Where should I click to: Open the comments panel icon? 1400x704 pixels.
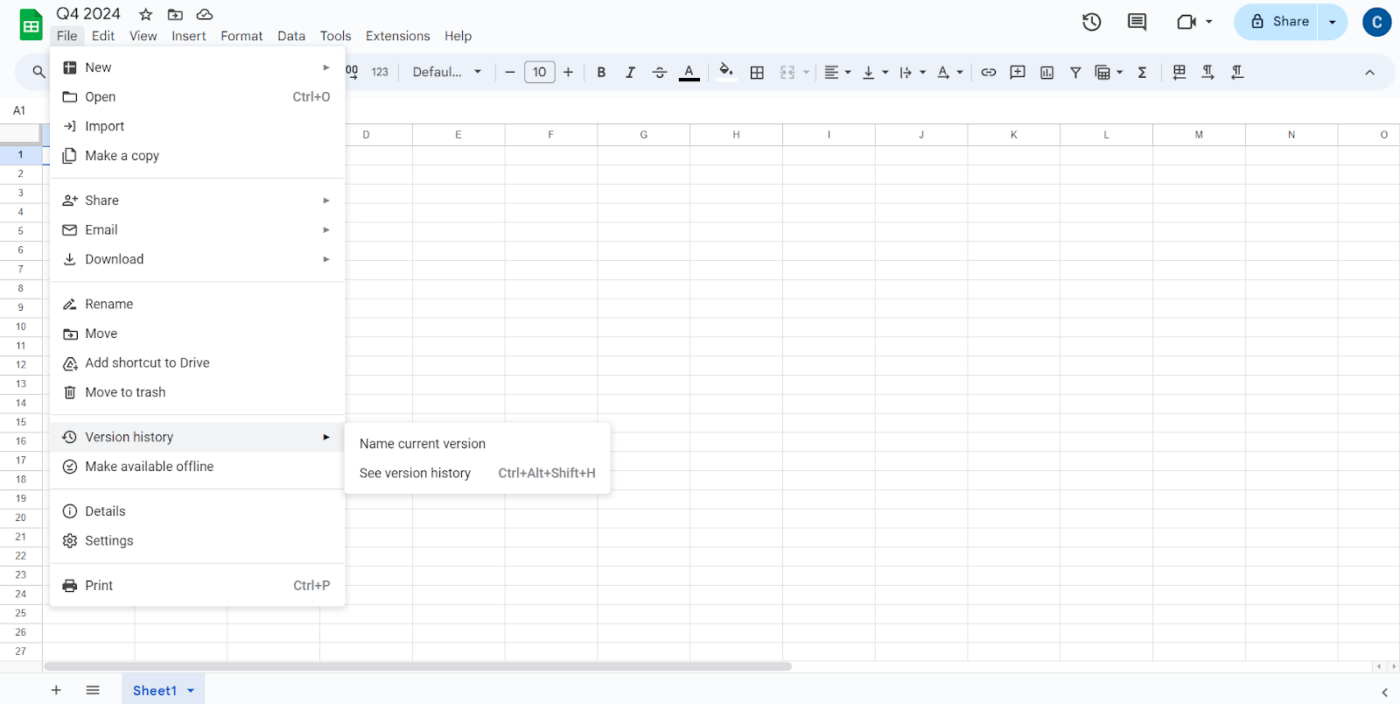tap(1137, 22)
